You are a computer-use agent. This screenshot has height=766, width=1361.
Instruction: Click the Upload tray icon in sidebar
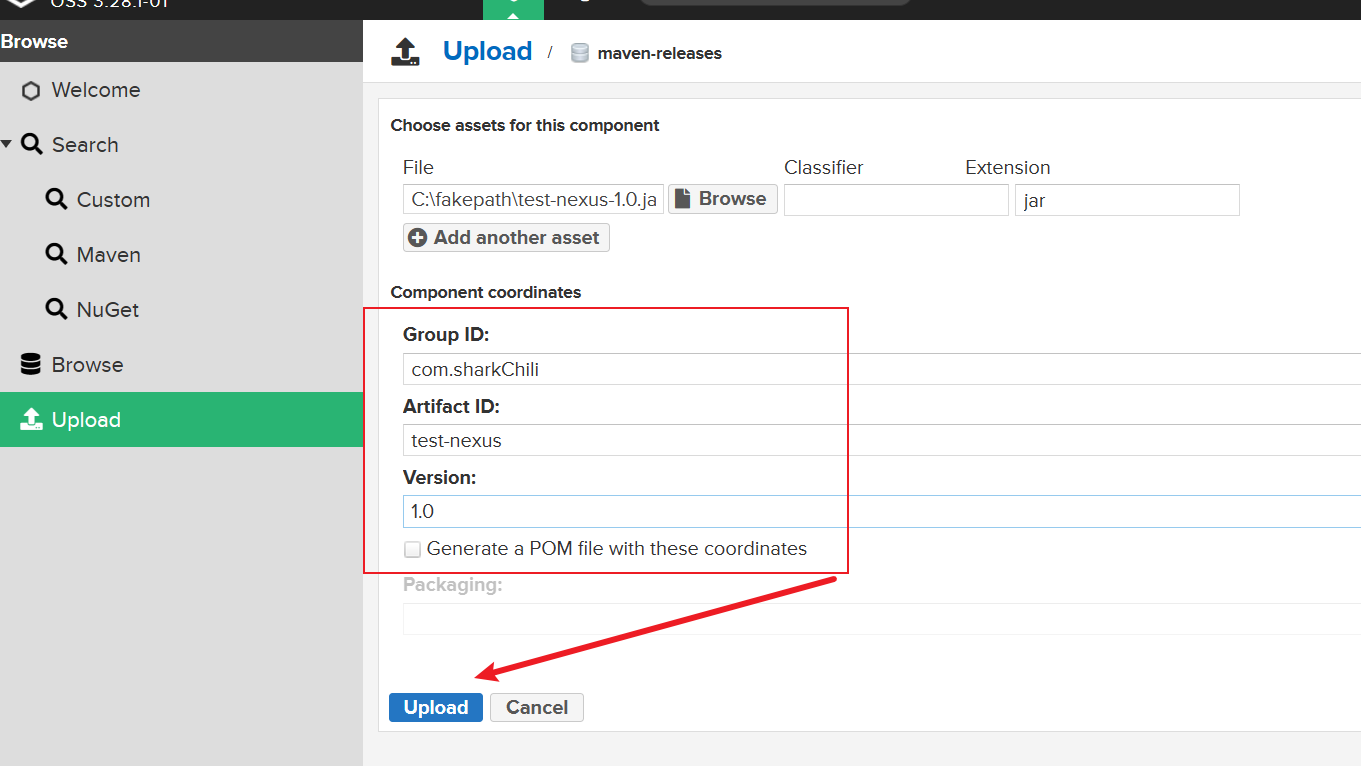click(31, 420)
